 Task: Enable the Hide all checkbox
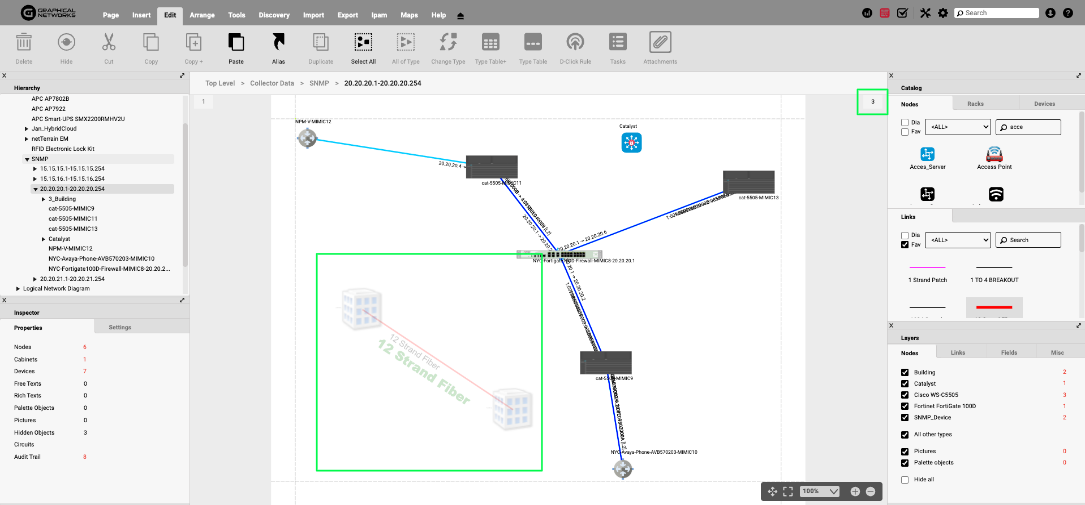click(905, 480)
